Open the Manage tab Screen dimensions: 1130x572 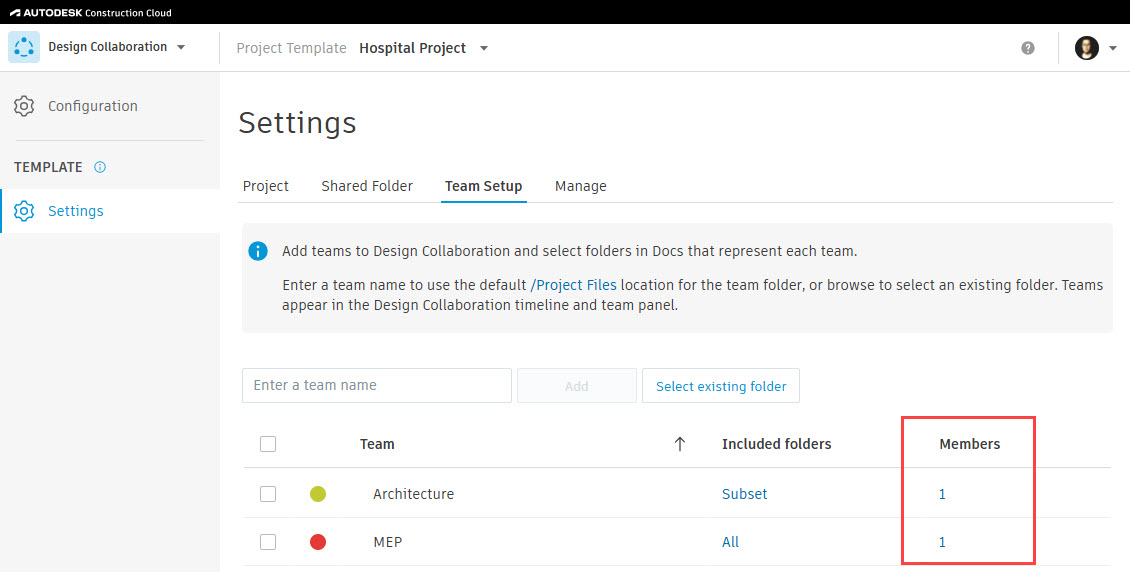pyautogui.click(x=580, y=186)
